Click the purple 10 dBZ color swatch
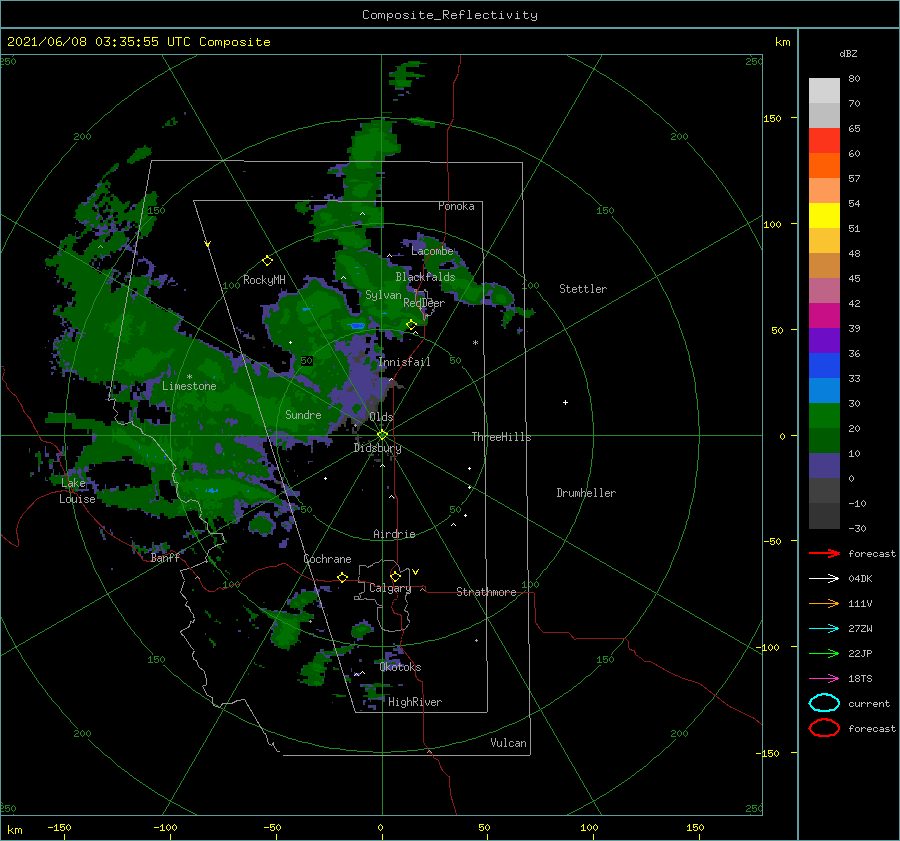900x841 pixels. 824,465
